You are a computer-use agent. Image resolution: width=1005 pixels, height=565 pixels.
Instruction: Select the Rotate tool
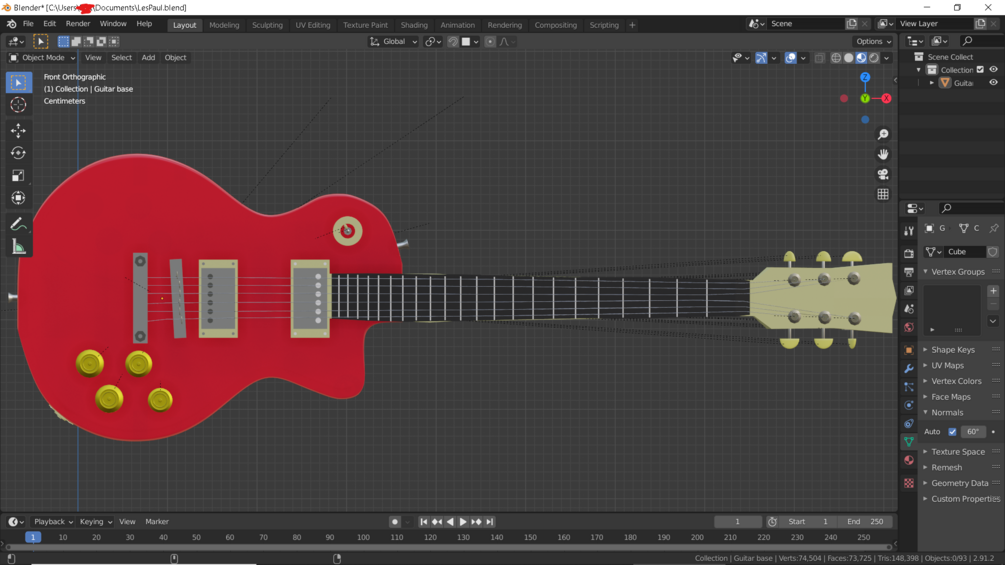[19, 153]
